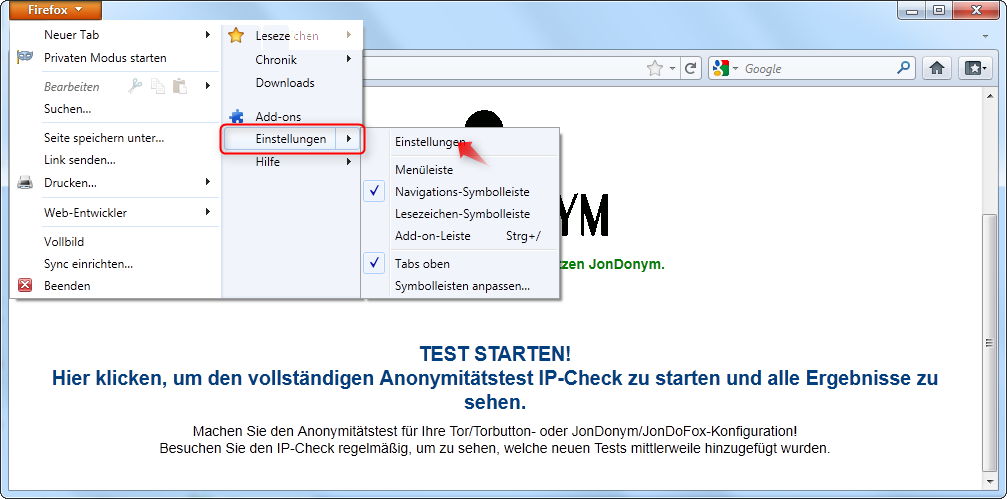Click the reload page button
Screen dimensions: 1007x499
click(x=691, y=68)
